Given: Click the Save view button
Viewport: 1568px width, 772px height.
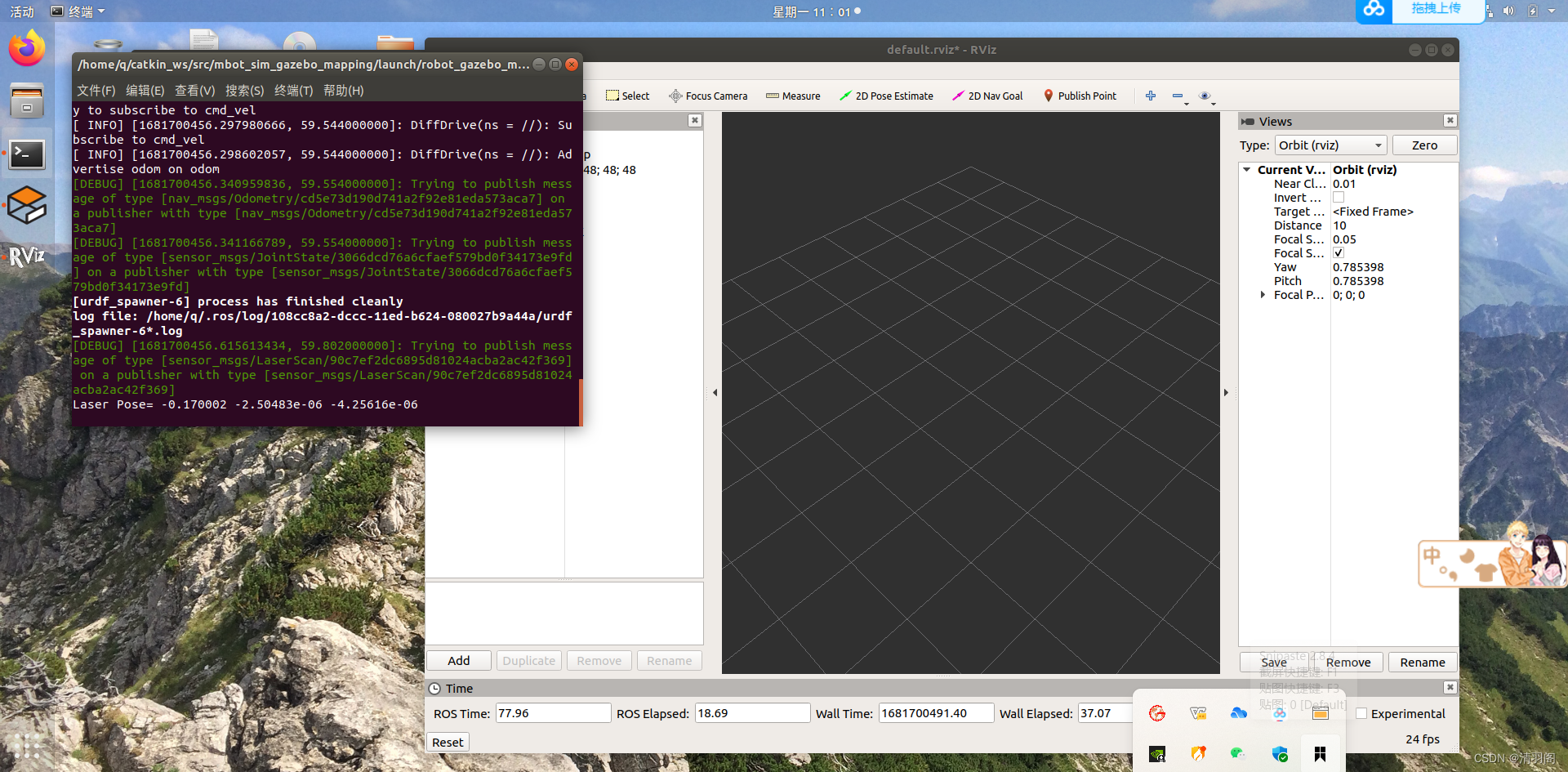Looking at the screenshot, I should [1274, 663].
